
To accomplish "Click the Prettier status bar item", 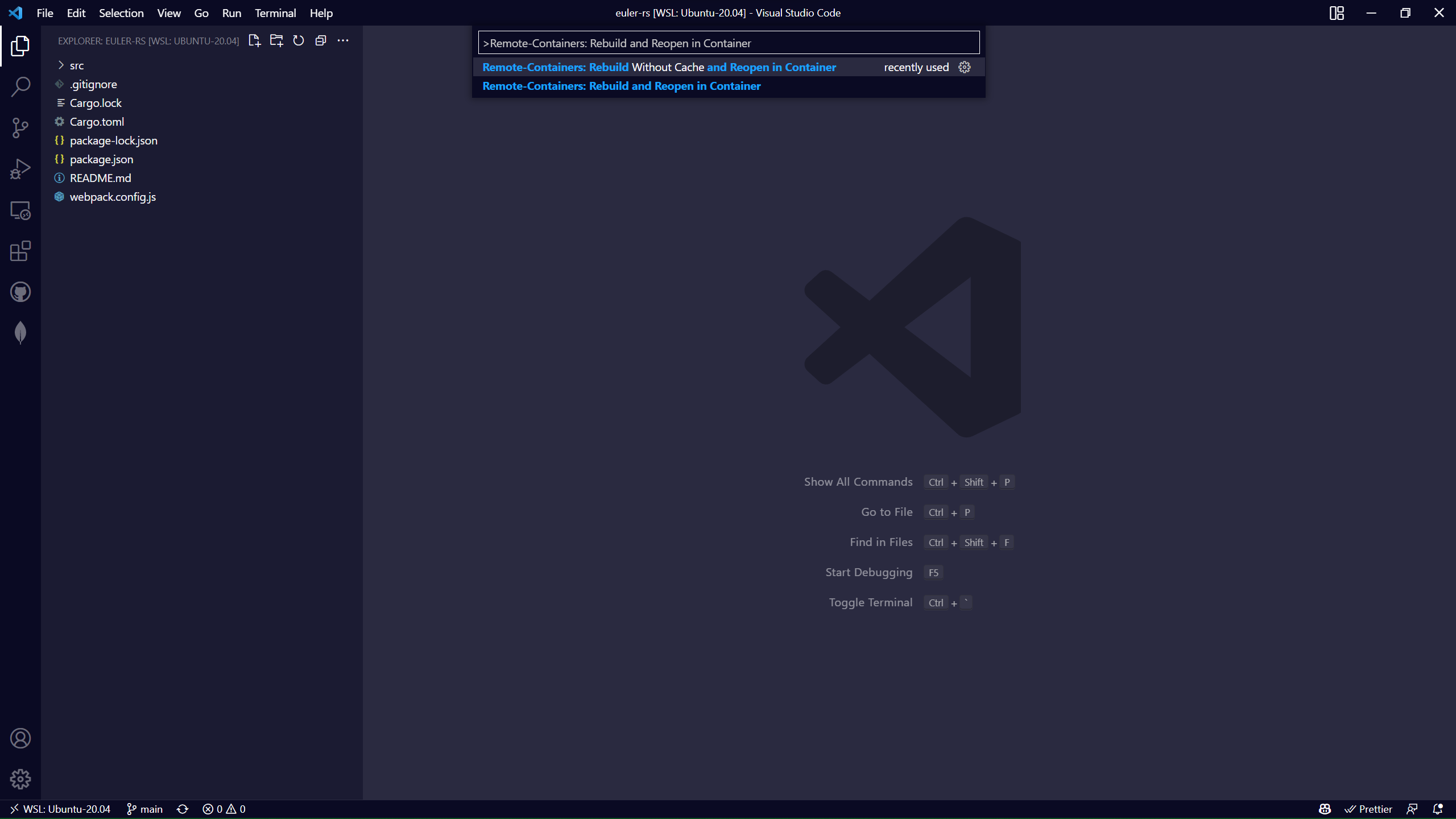I will [1368, 809].
